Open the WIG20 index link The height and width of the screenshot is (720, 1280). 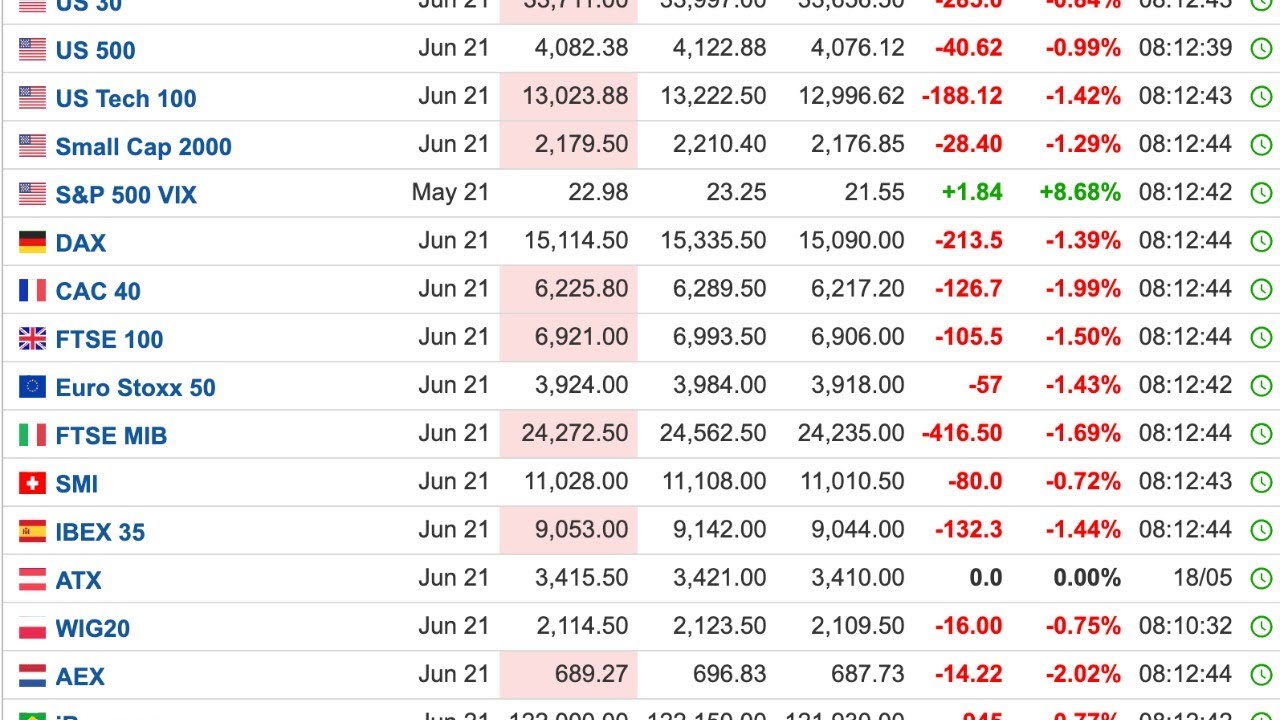tap(93, 628)
